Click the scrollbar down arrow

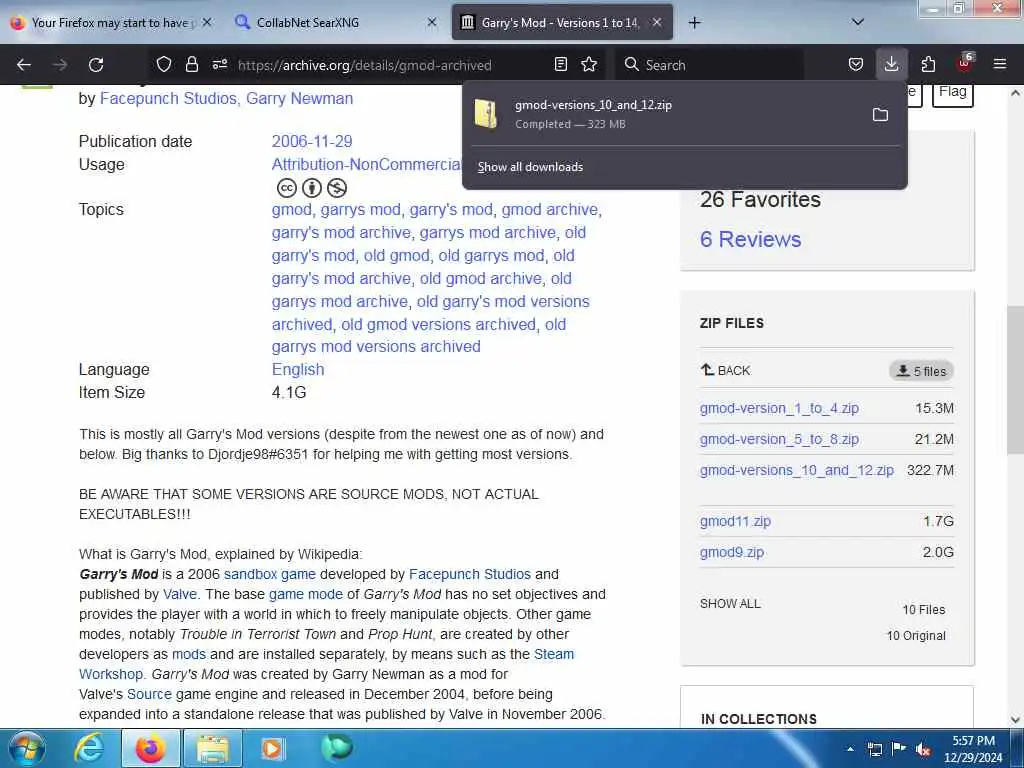tap(1015, 719)
